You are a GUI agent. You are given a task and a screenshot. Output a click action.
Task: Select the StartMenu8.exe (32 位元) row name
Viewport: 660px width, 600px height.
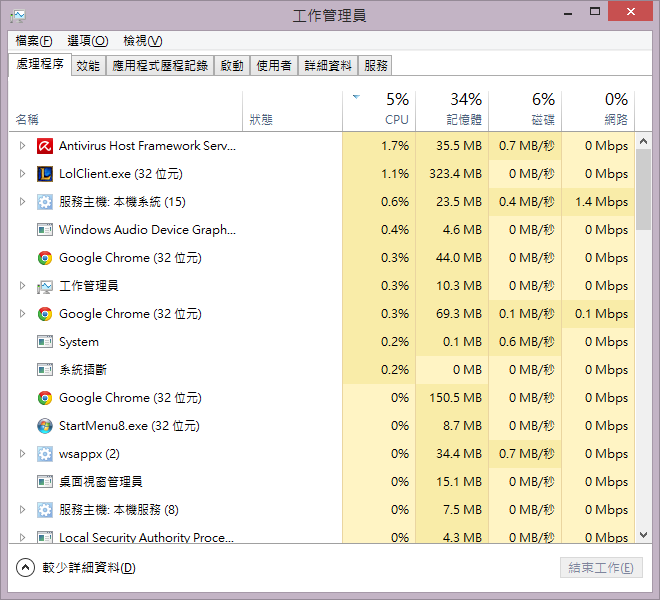(129, 426)
